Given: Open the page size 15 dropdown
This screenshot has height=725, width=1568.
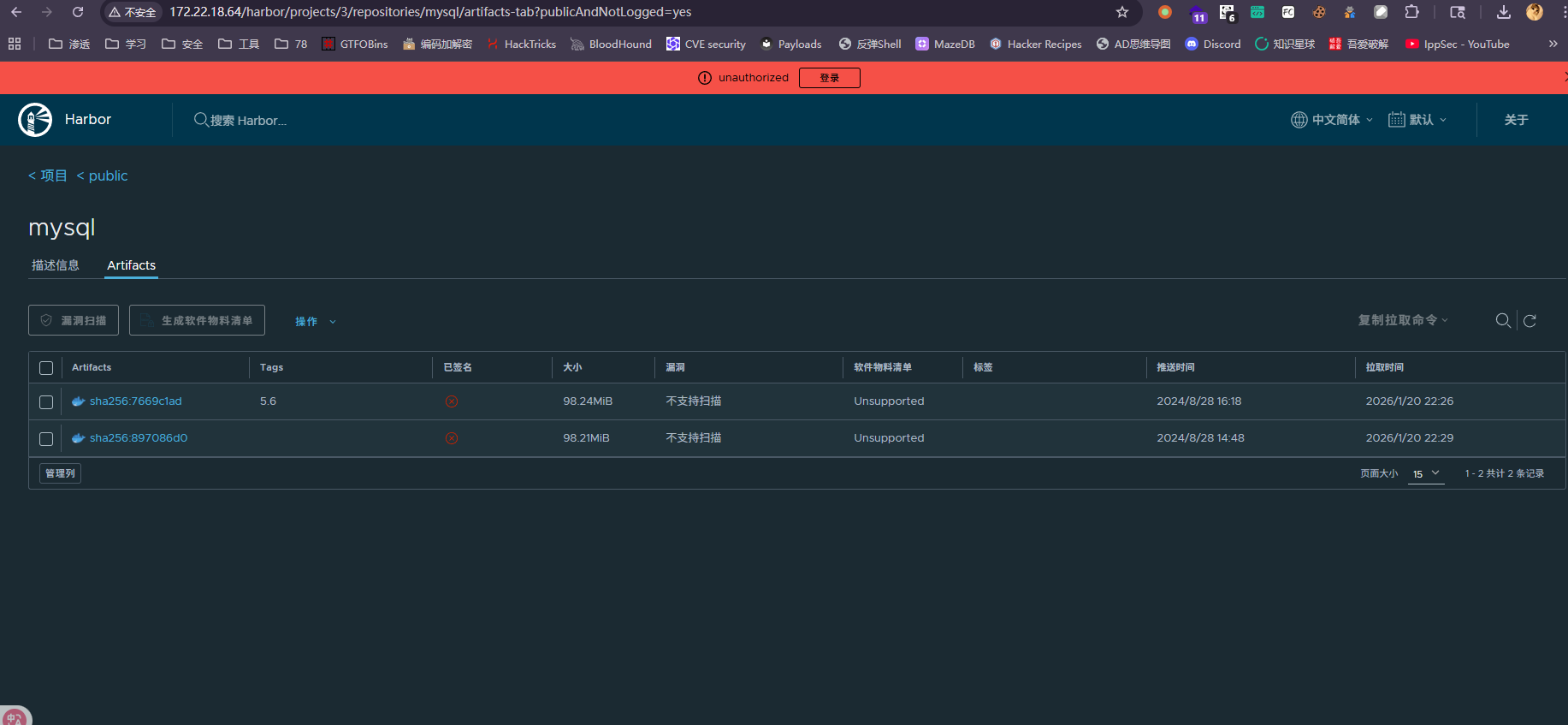Looking at the screenshot, I should pos(1426,474).
